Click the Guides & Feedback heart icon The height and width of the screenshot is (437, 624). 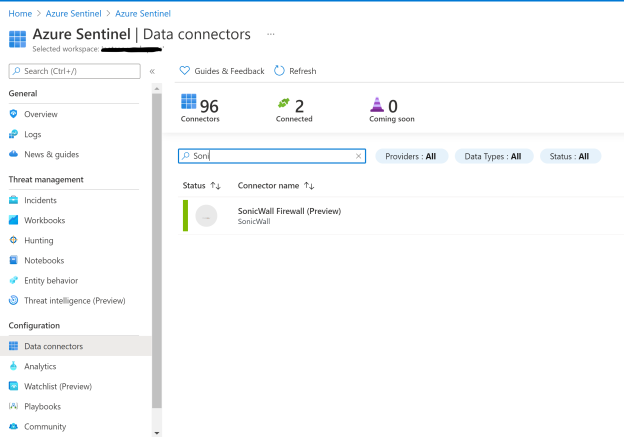click(185, 71)
